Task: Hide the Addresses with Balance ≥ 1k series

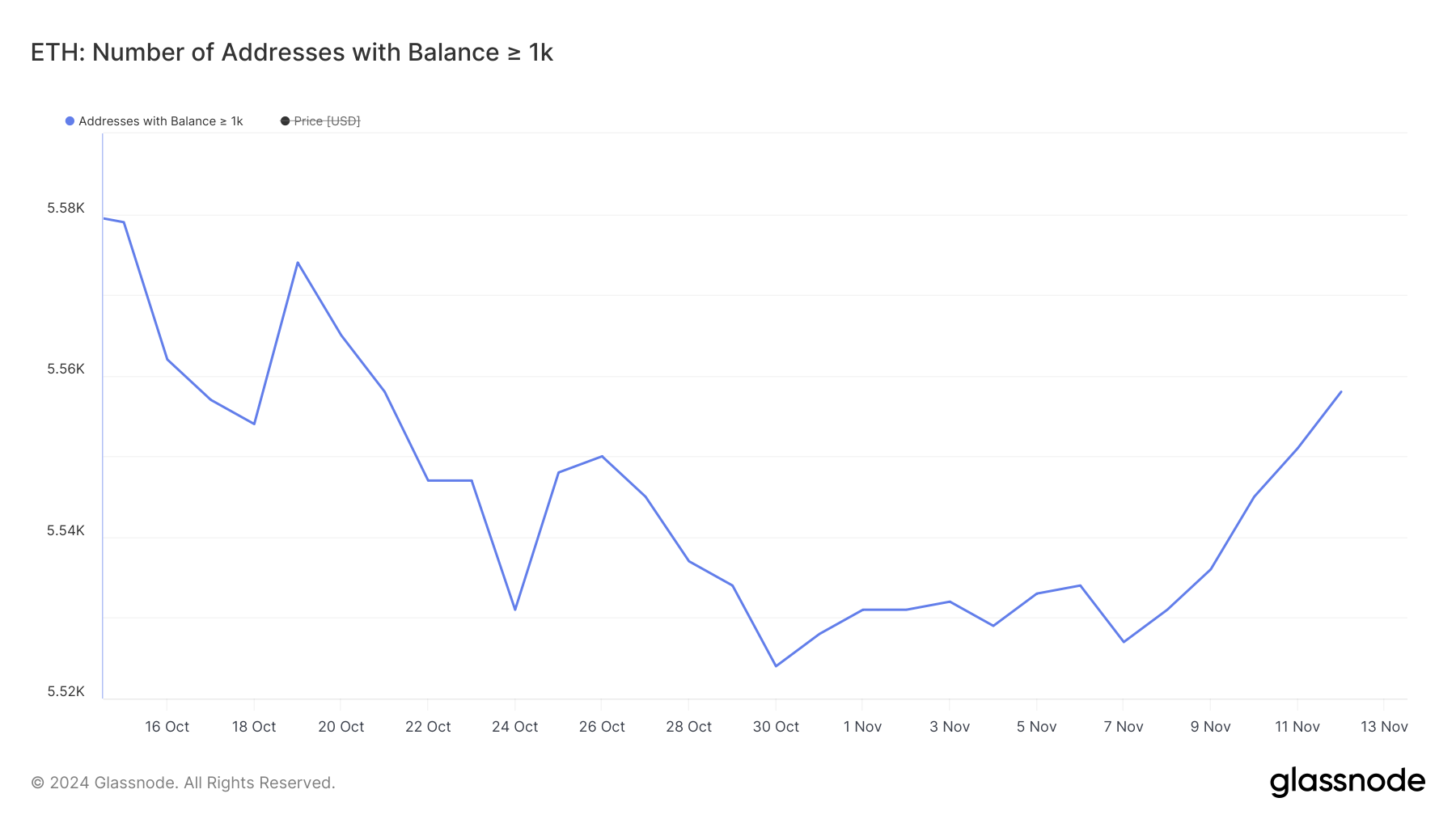Action: 160,121
